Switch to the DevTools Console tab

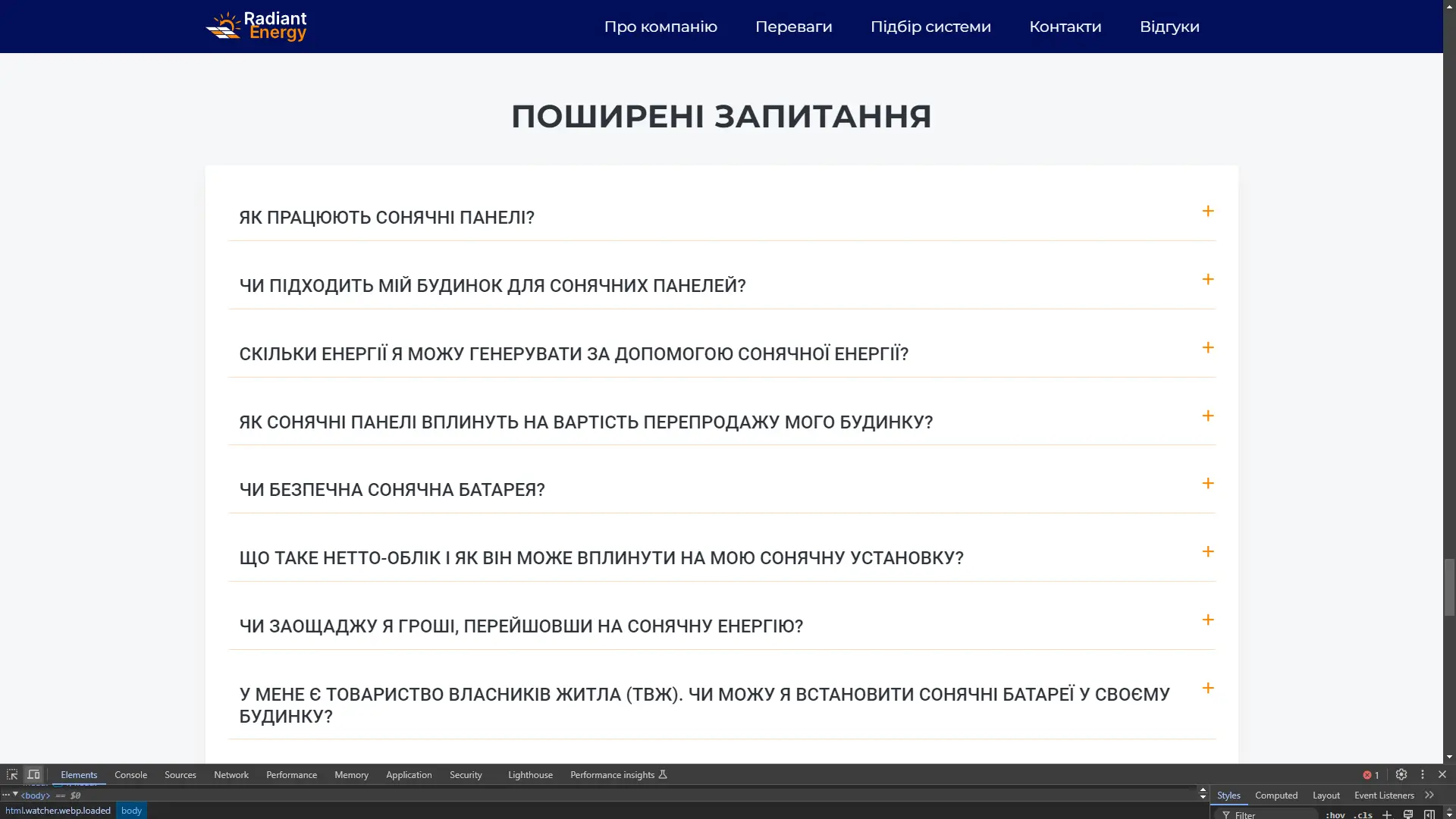130,774
